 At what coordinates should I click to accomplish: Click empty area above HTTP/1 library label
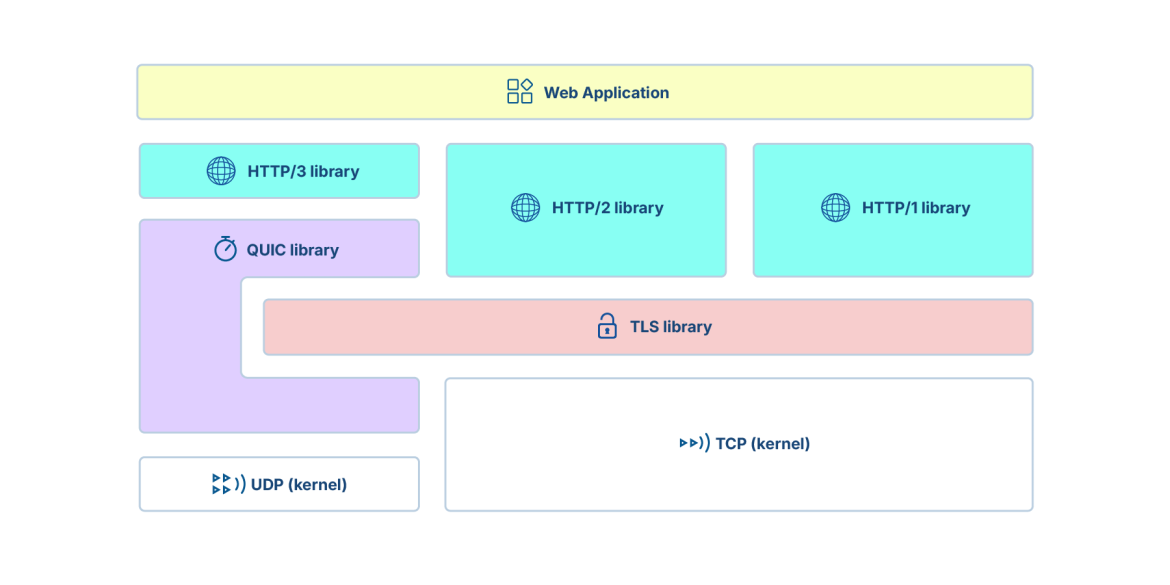click(892, 170)
